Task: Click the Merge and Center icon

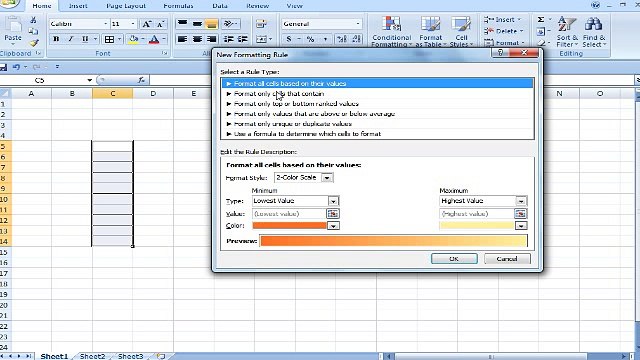Action: tap(261, 39)
